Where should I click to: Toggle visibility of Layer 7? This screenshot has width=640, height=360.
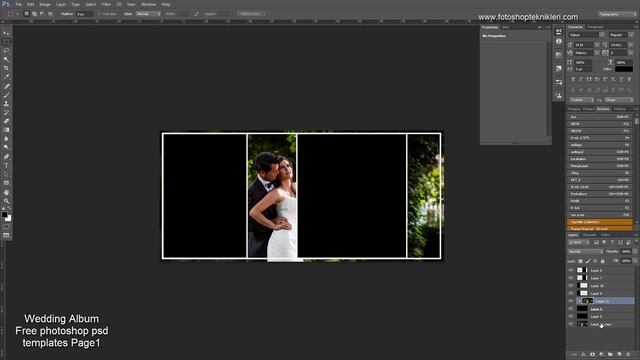[571, 278]
